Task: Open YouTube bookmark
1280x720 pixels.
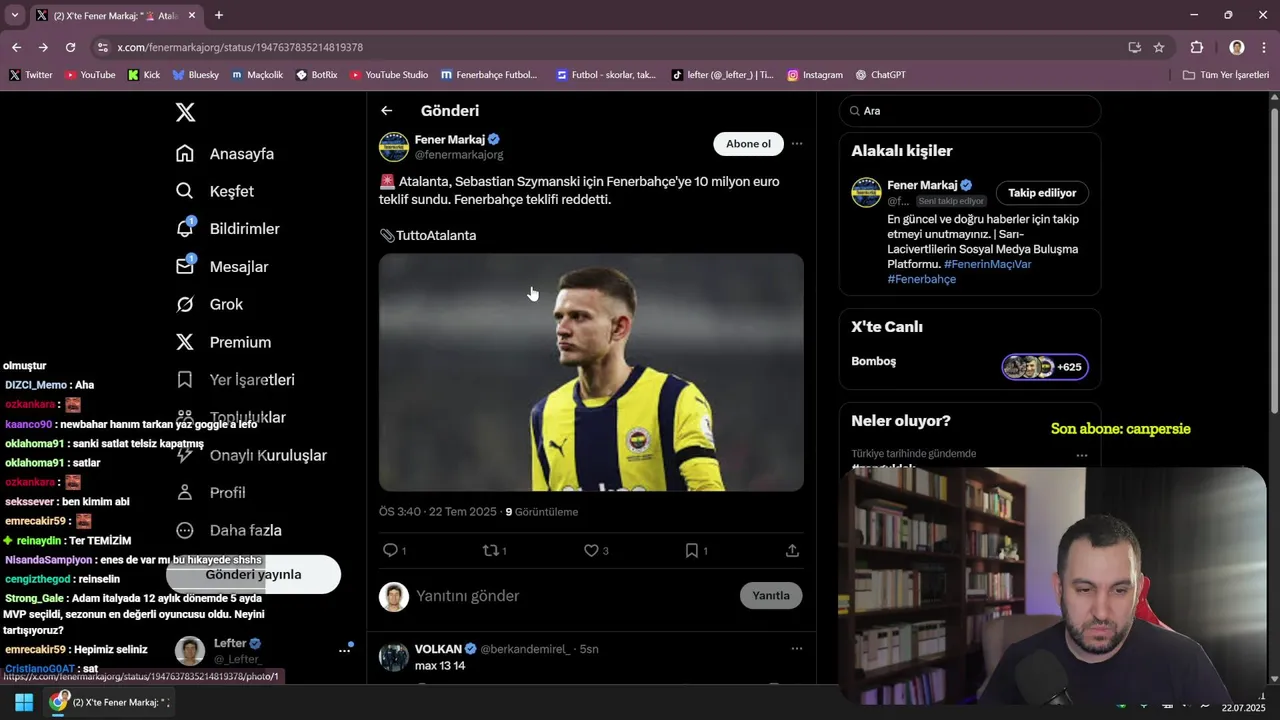Action: [x=90, y=75]
